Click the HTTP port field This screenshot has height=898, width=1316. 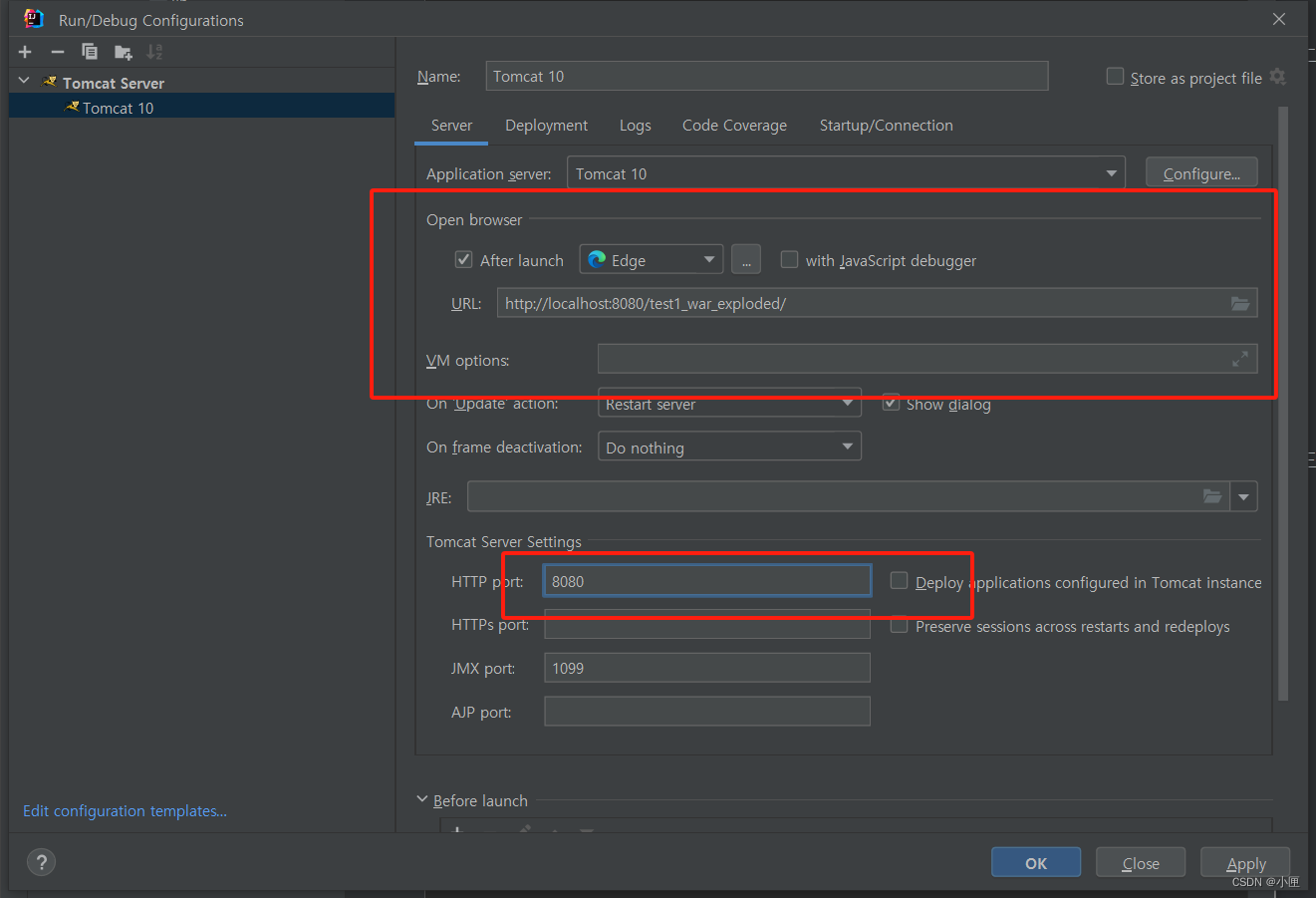tap(707, 581)
